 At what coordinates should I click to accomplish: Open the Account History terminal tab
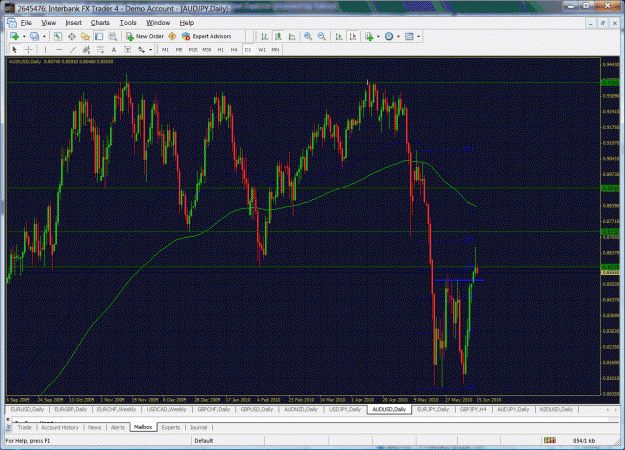[60, 427]
